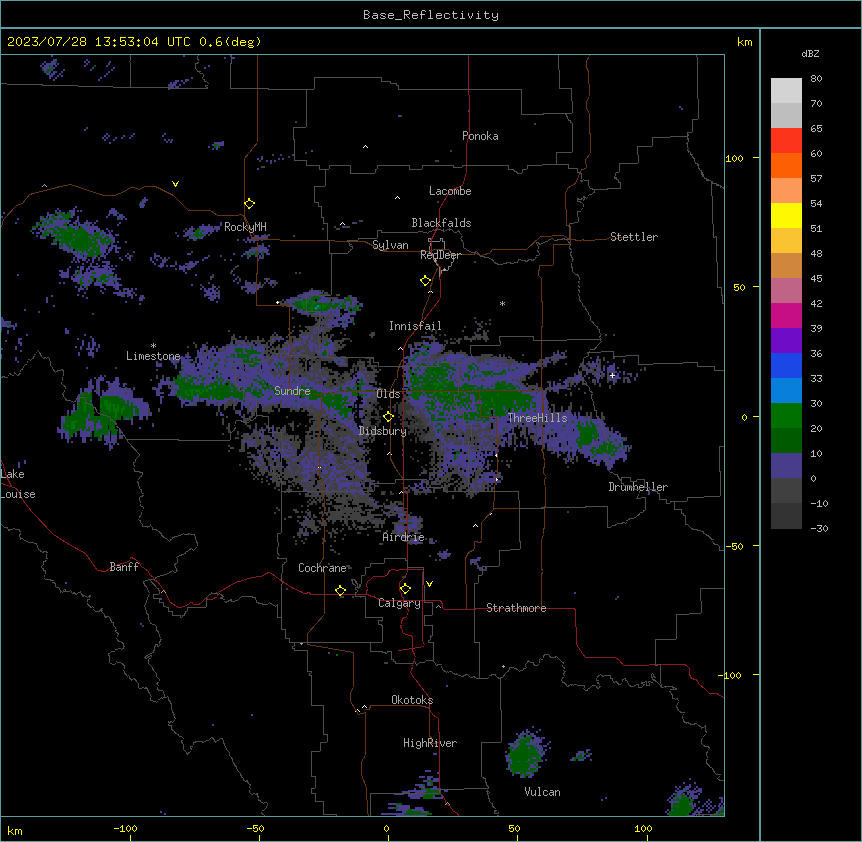The height and width of the screenshot is (842, 862).
Task: Click the Banff label
Action: (124, 567)
